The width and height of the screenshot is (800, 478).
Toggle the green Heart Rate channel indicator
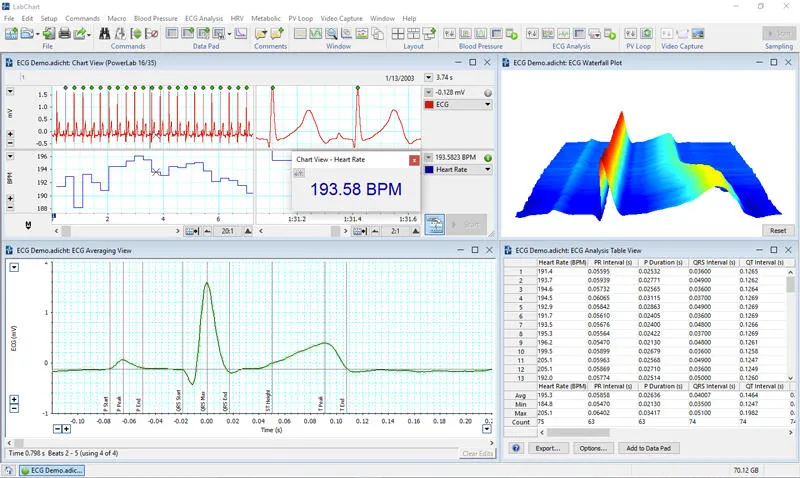(489, 158)
